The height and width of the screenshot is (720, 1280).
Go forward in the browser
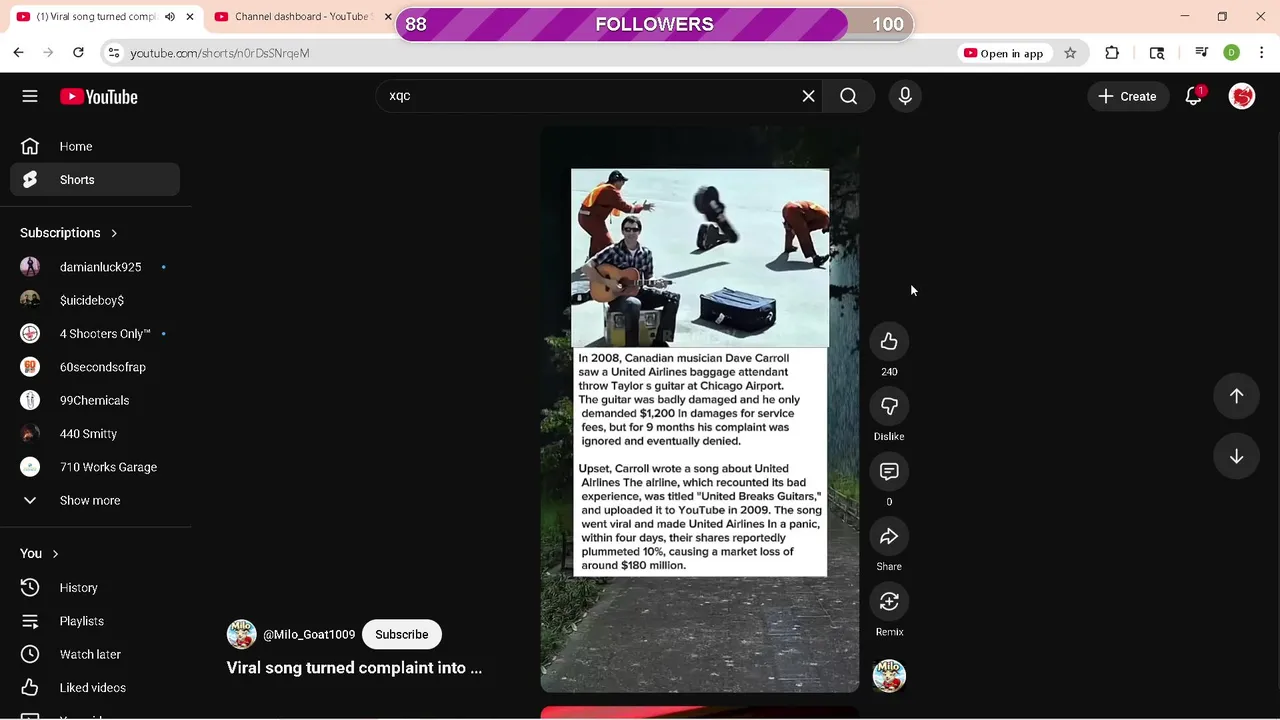click(x=48, y=53)
